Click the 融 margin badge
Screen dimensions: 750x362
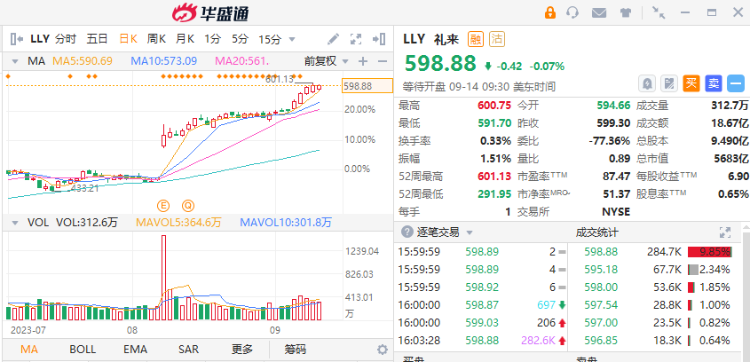[476, 39]
